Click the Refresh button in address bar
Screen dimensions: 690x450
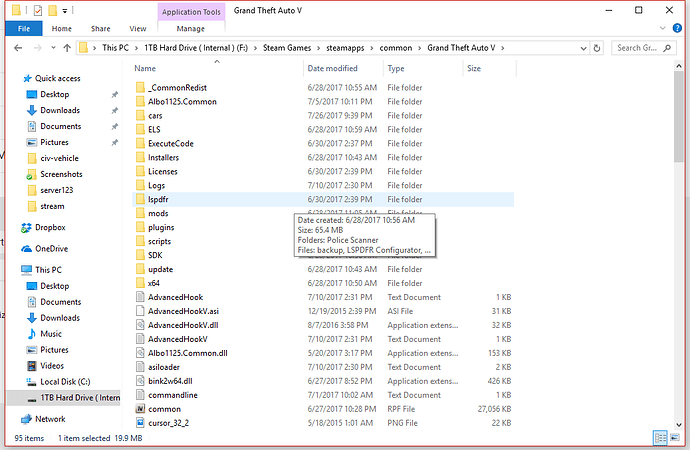(597, 48)
